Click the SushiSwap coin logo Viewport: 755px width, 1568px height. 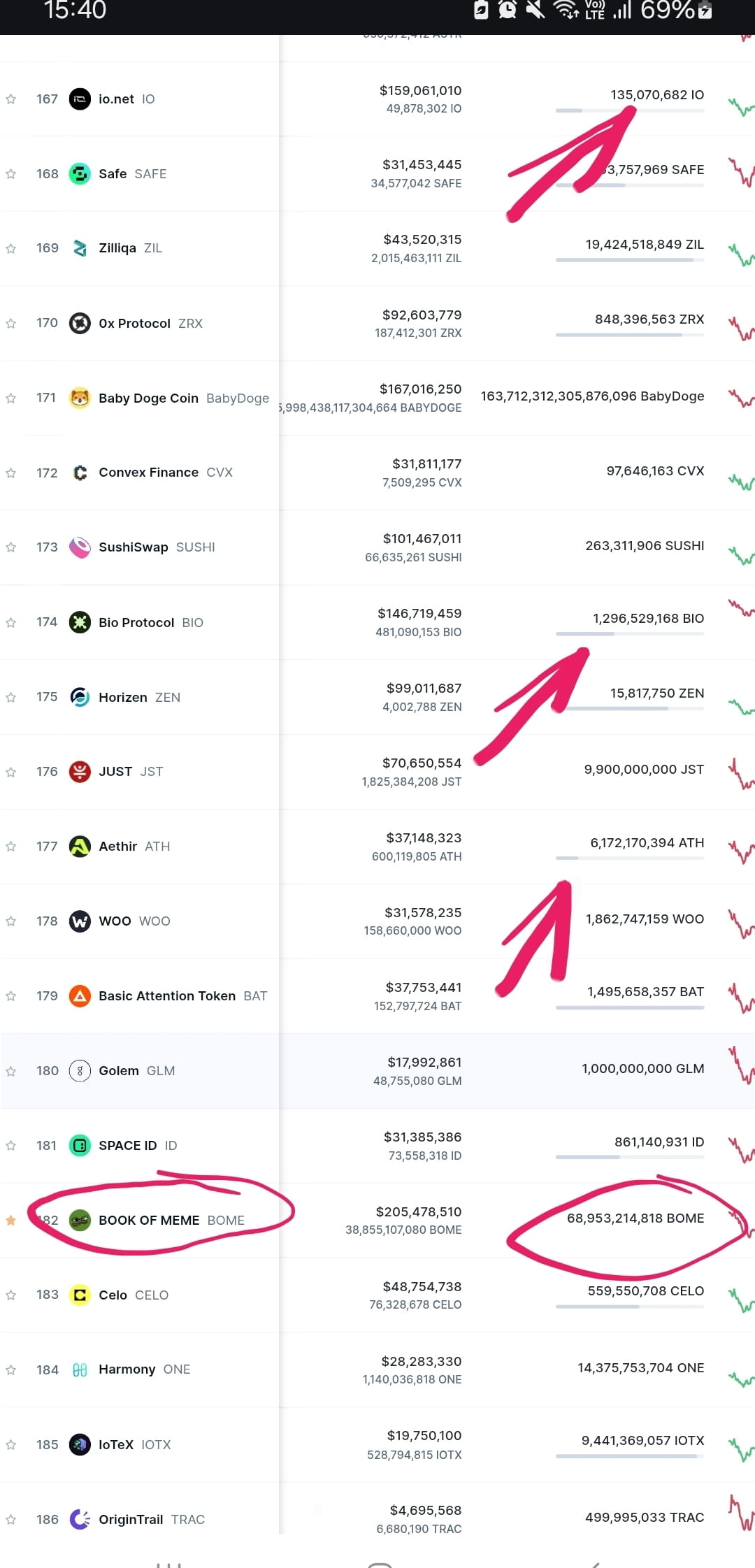click(x=80, y=547)
